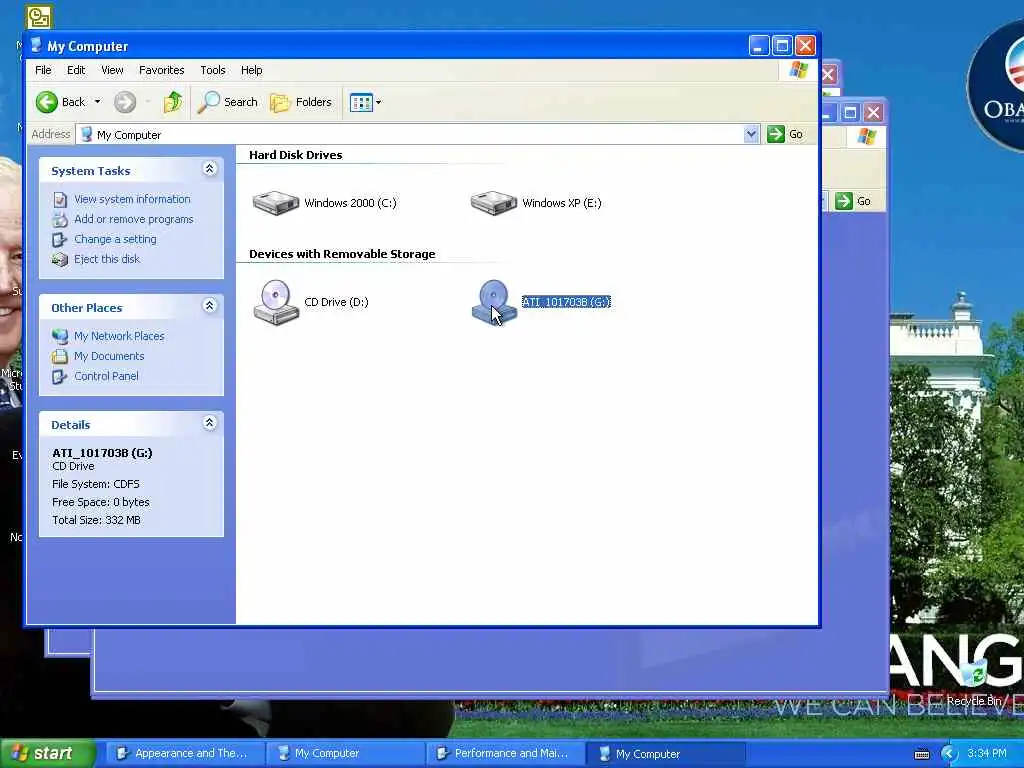Click the My Computer title bar icon

coord(37,46)
